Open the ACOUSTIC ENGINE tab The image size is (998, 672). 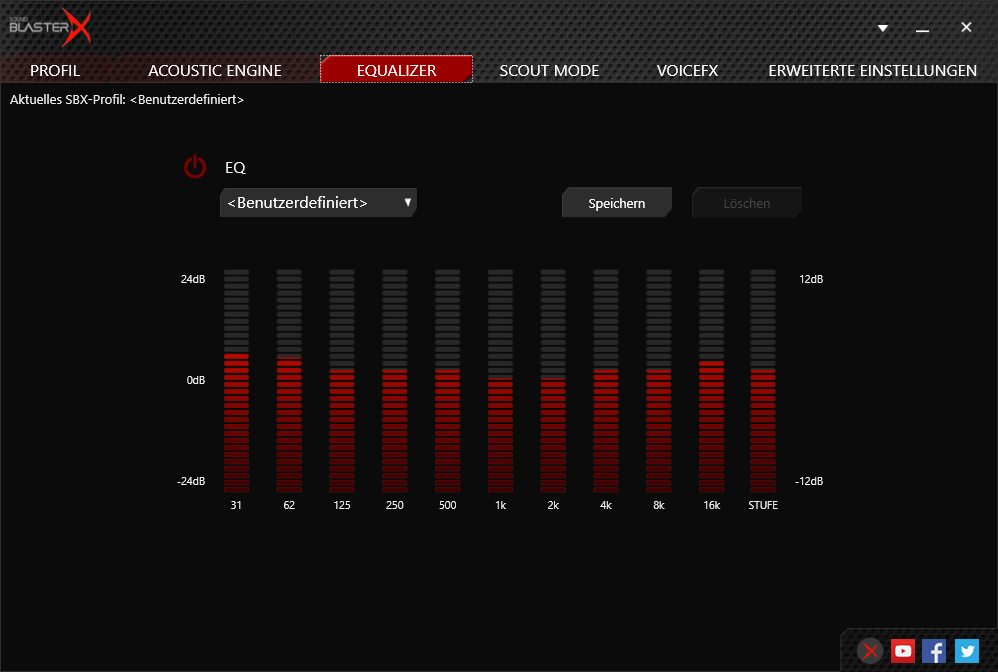click(215, 71)
